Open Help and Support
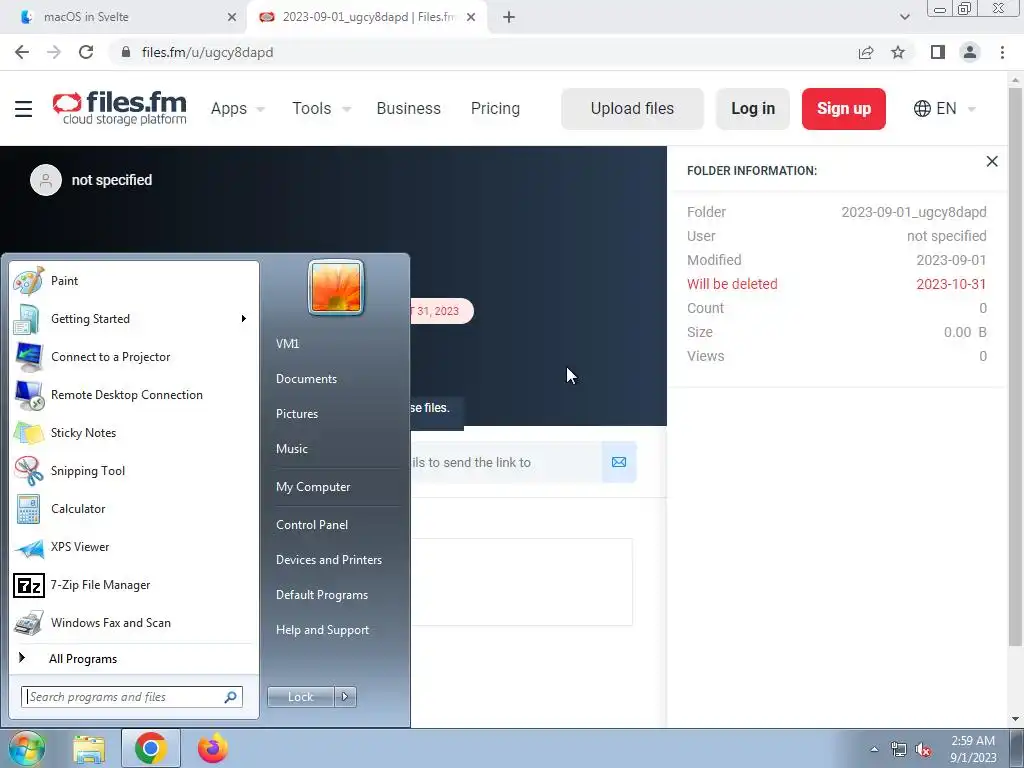This screenshot has height=768, width=1024. 322,630
